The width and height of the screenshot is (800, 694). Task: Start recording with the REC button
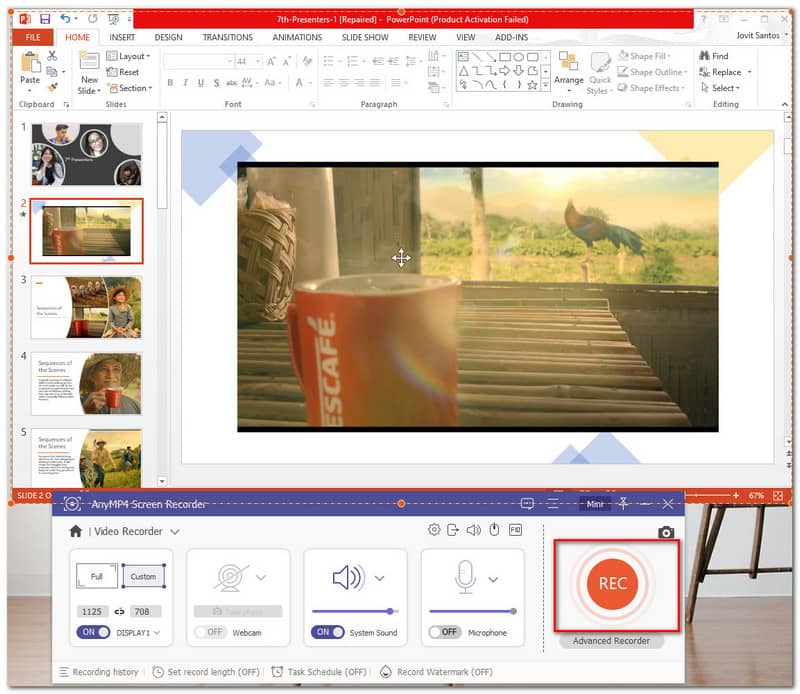[x=612, y=583]
